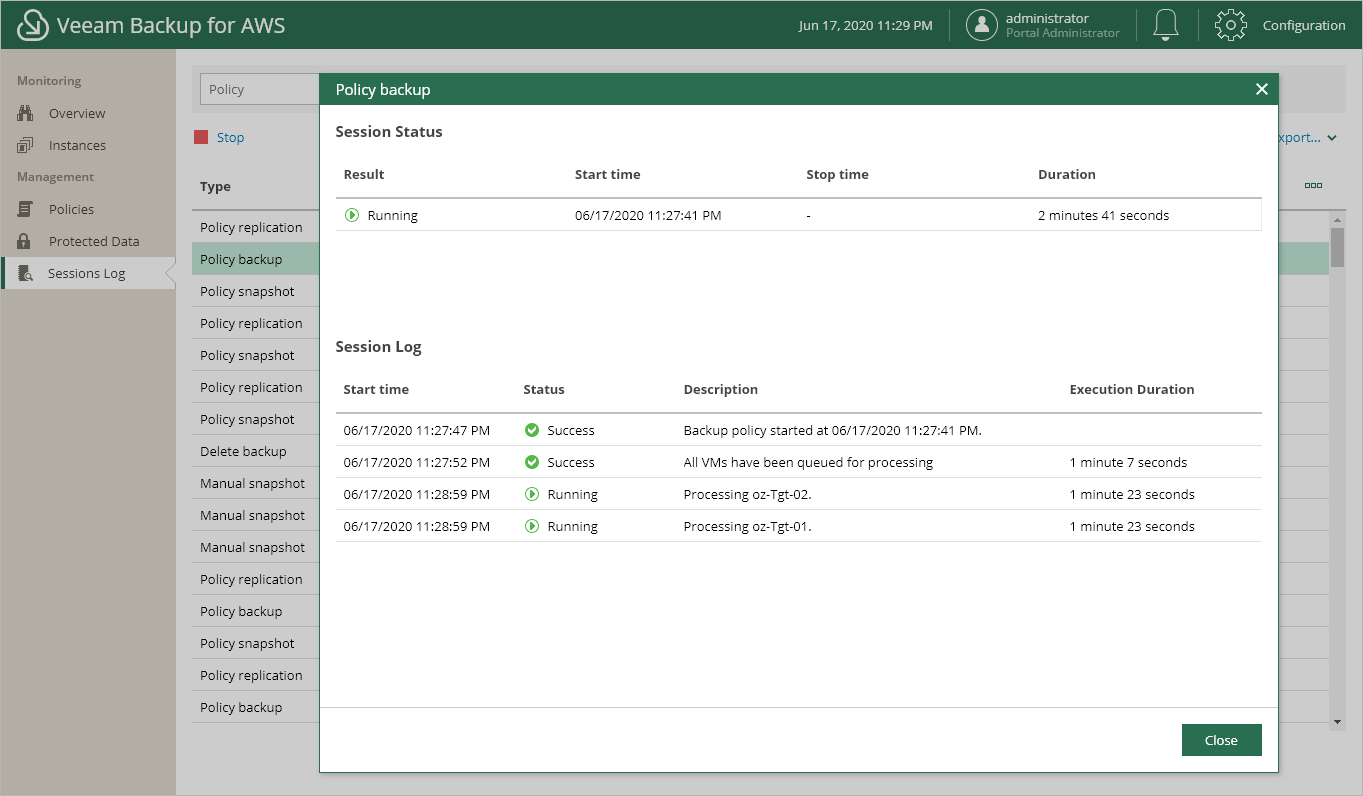This screenshot has height=796, width=1363.
Task: Click the Status column header
Action: click(544, 389)
